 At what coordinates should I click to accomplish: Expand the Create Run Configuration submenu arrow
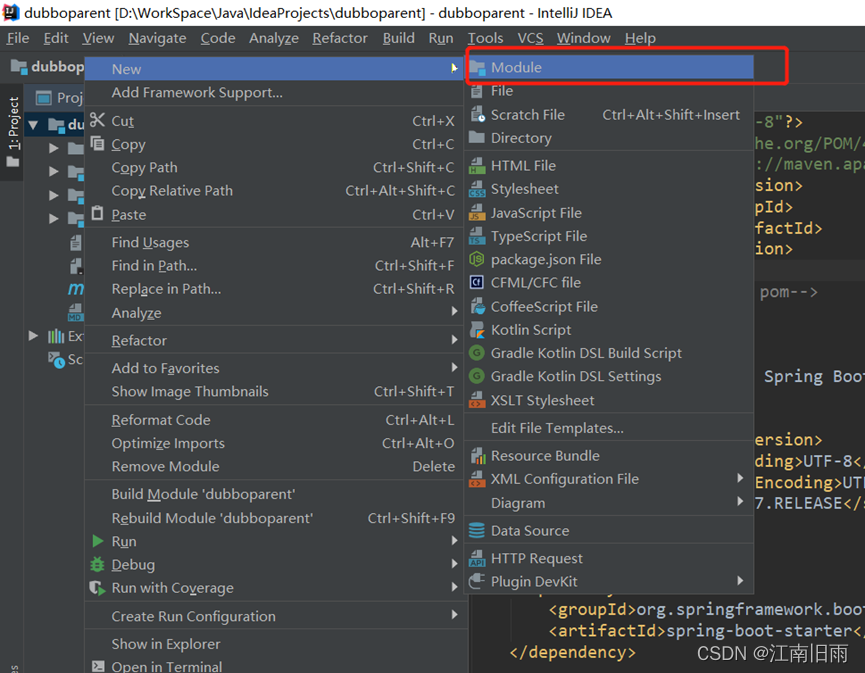455,614
